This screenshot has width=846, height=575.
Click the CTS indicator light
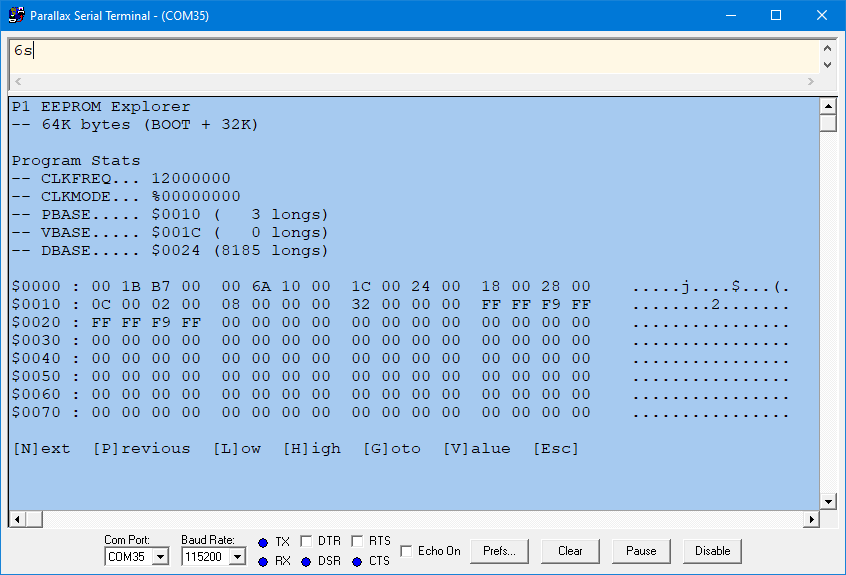point(357,561)
